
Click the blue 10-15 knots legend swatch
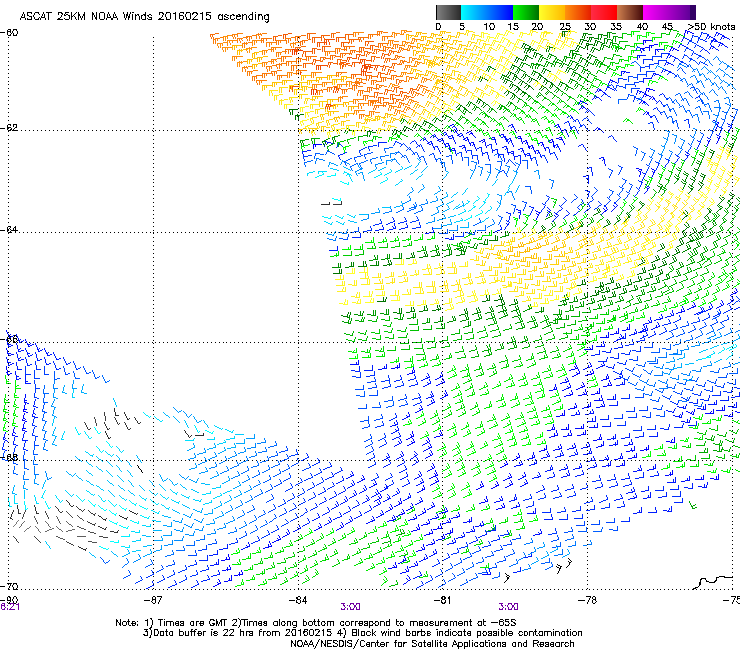coord(500,12)
